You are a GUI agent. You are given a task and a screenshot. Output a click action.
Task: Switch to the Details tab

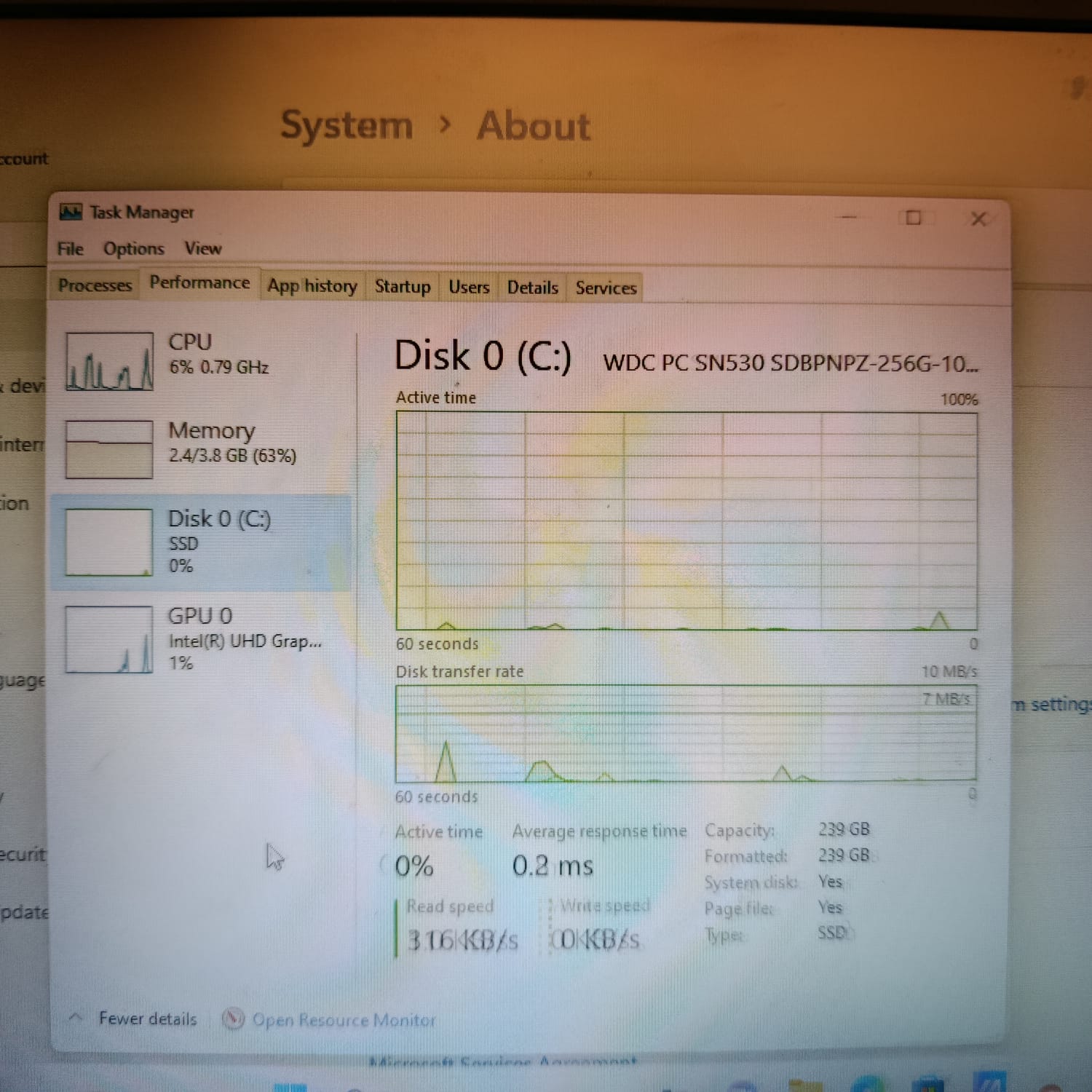point(532,288)
